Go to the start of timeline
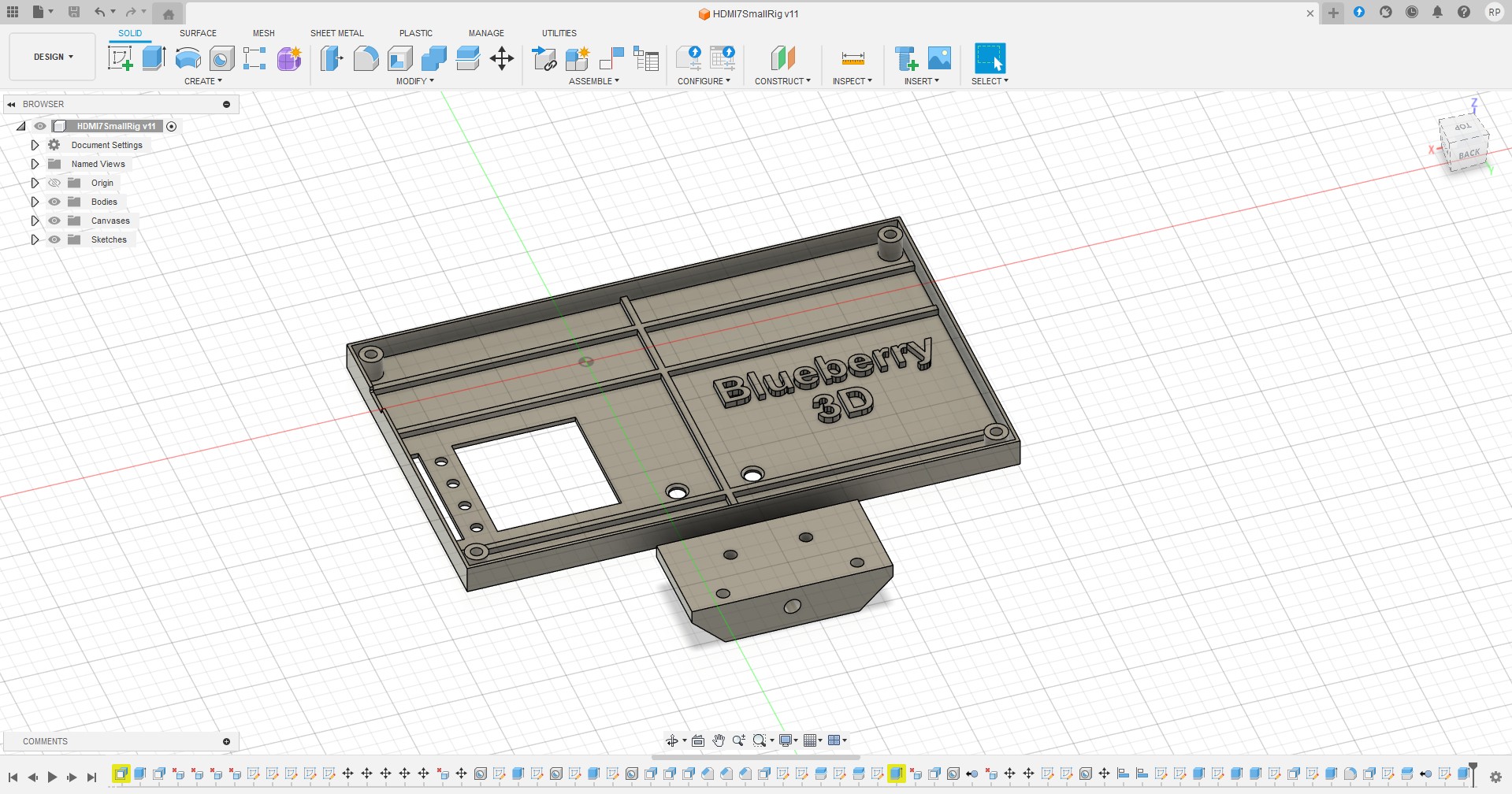 [x=13, y=777]
